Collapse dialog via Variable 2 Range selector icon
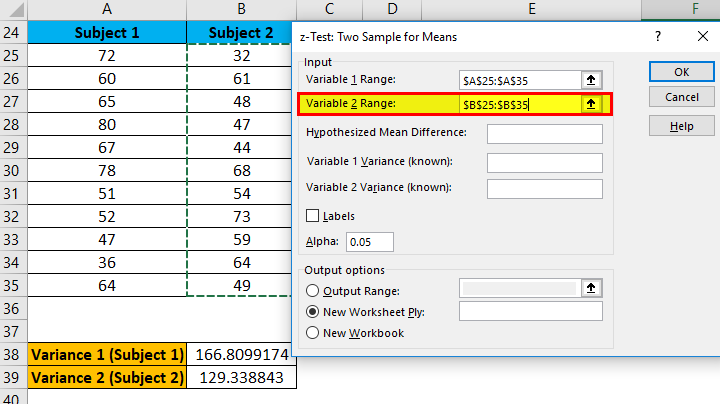The height and width of the screenshot is (404, 720). (591, 104)
